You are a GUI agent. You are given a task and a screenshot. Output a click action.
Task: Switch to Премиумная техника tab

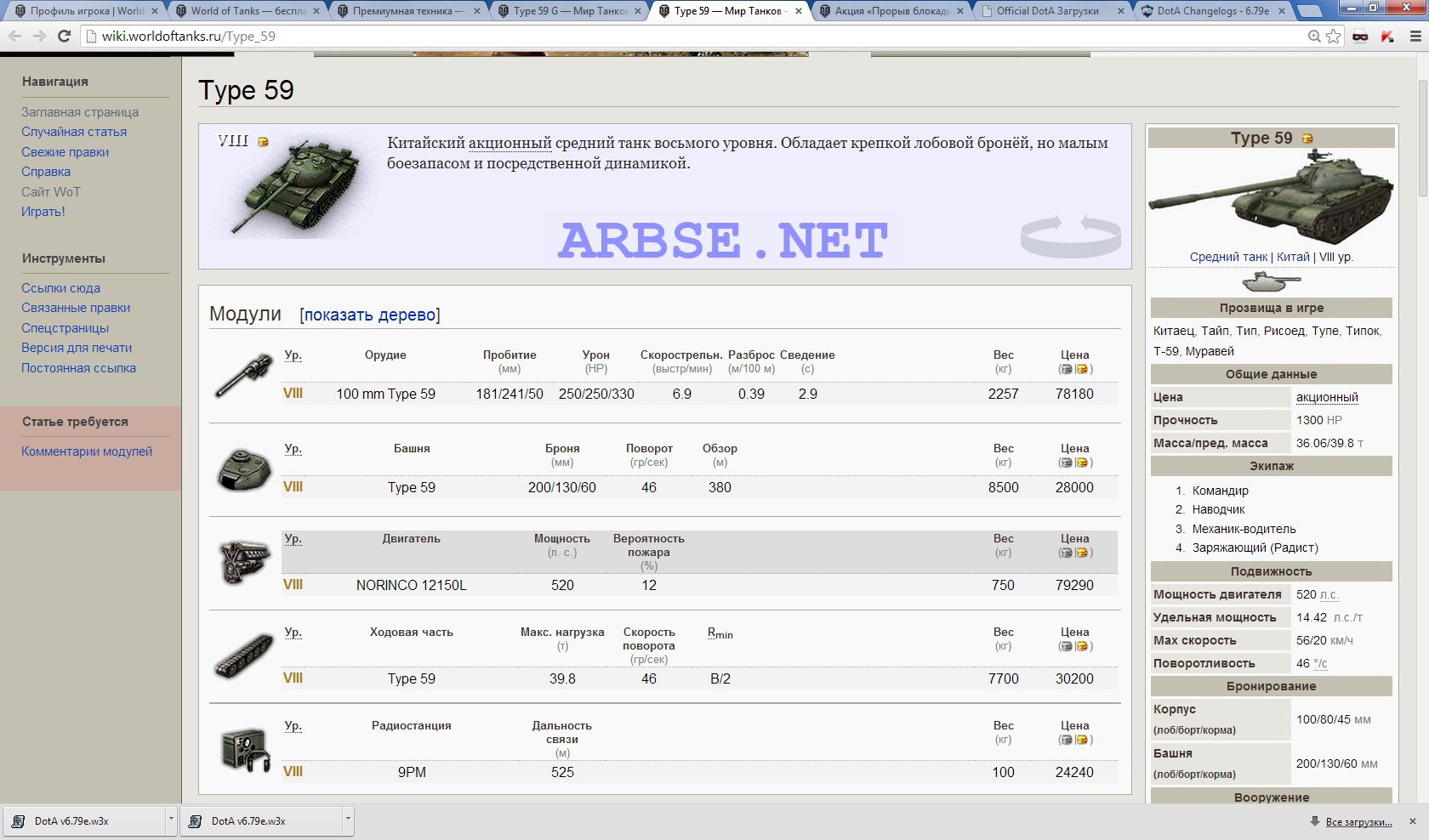point(407,11)
